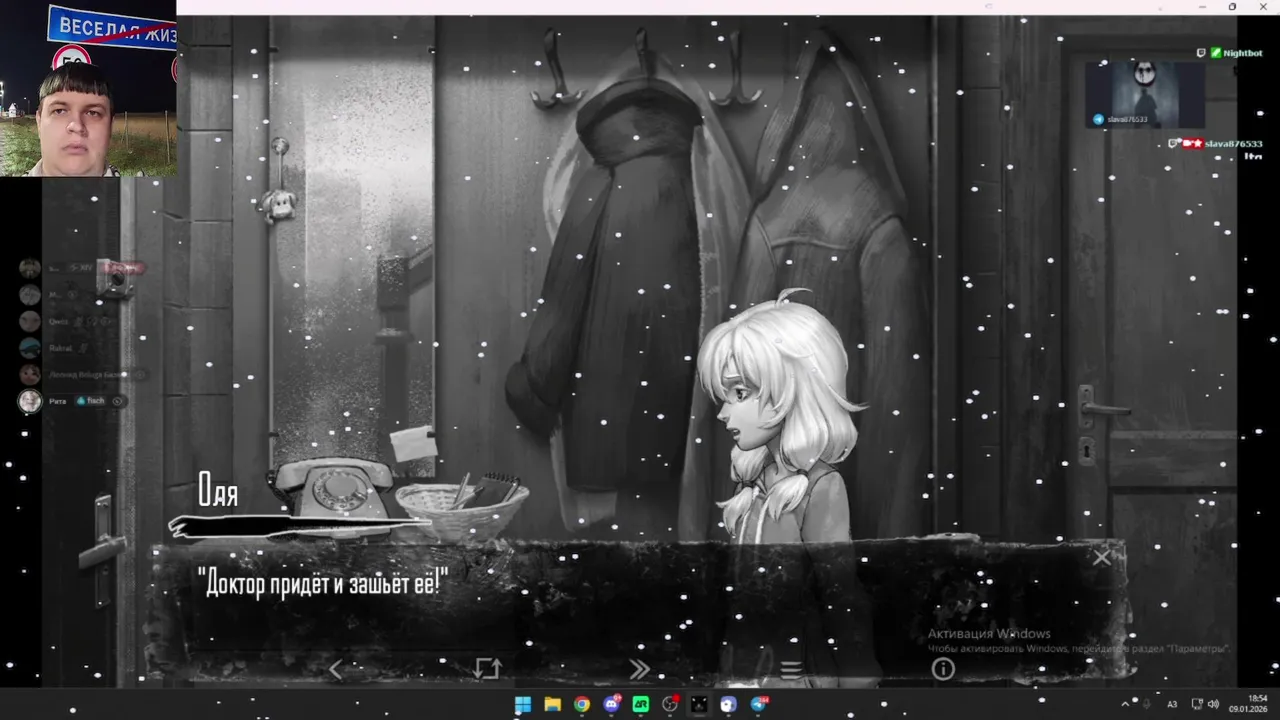Go back to previous dialogue line arrow
Image resolution: width=1280 pixels, height=720 pixels.
(x=336, y=670)
